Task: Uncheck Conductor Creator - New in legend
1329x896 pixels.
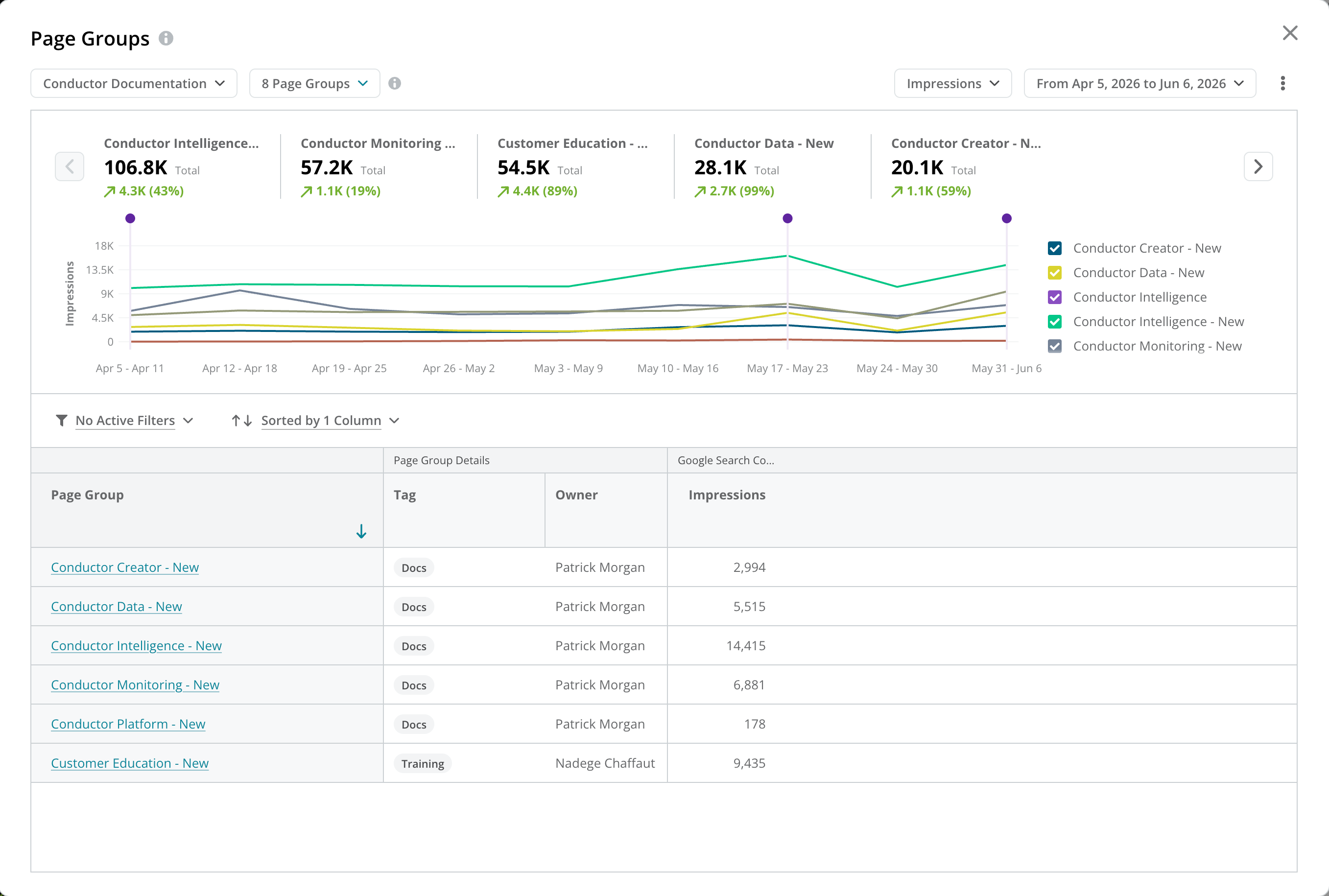Action: coord(1055,248)
